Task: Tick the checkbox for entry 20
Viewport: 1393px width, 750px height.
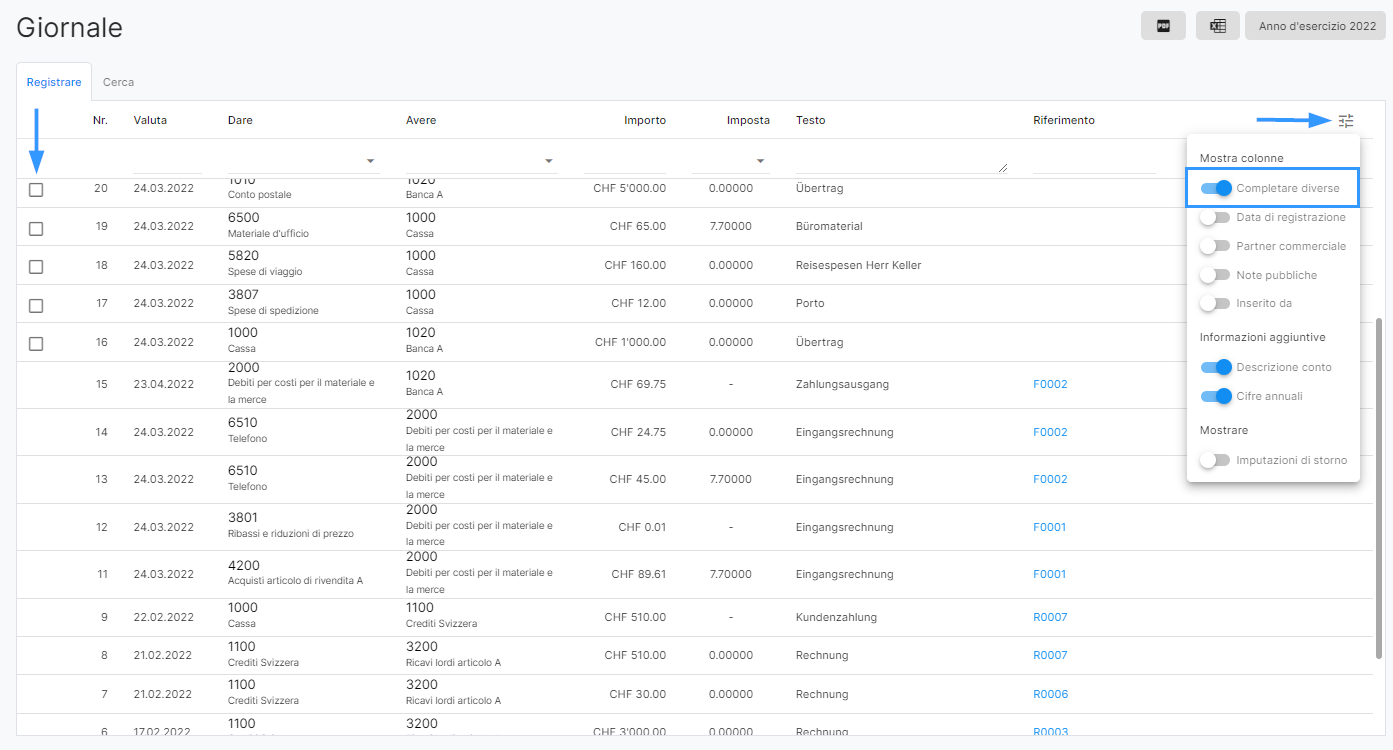Action: 36,190
